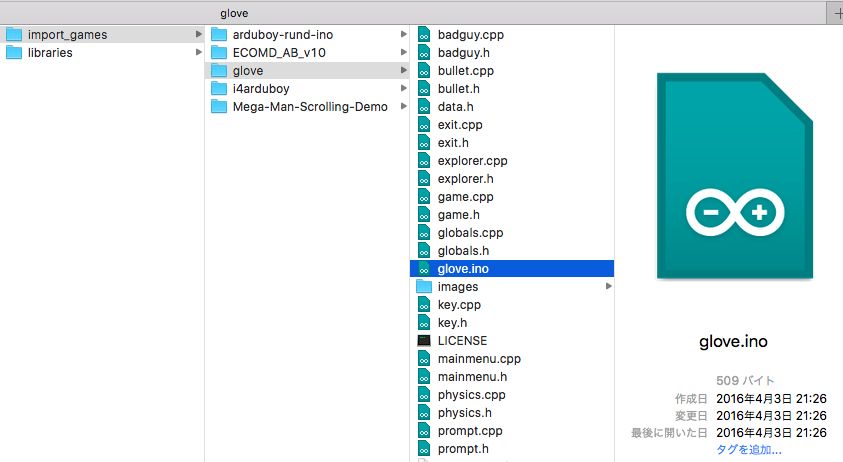Select the physics.cpp file name
Viewport: 843px width, 462px height.
pyautogui.click(x=471, y=395)
